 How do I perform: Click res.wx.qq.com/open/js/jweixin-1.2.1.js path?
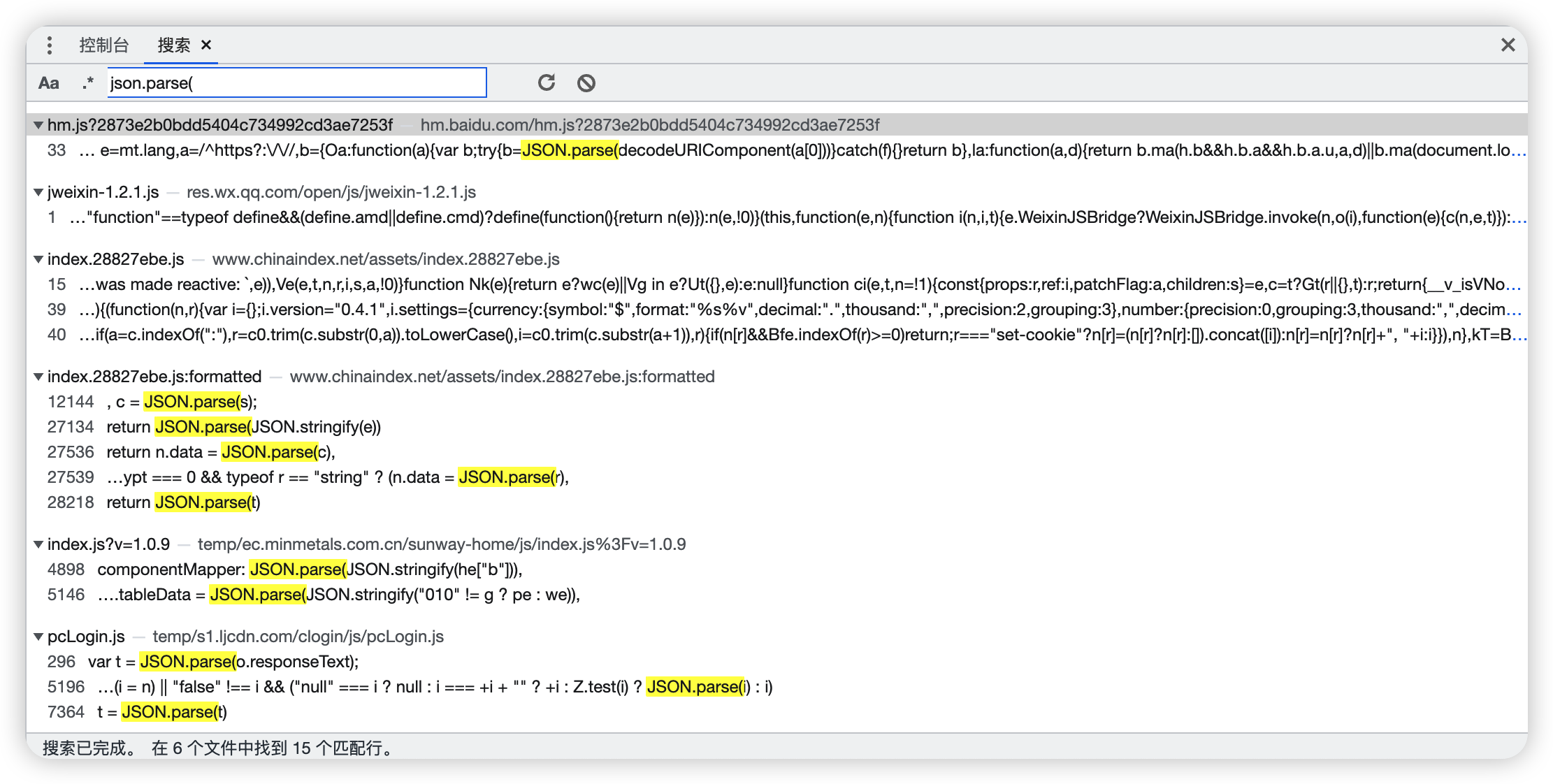[331, 192]
